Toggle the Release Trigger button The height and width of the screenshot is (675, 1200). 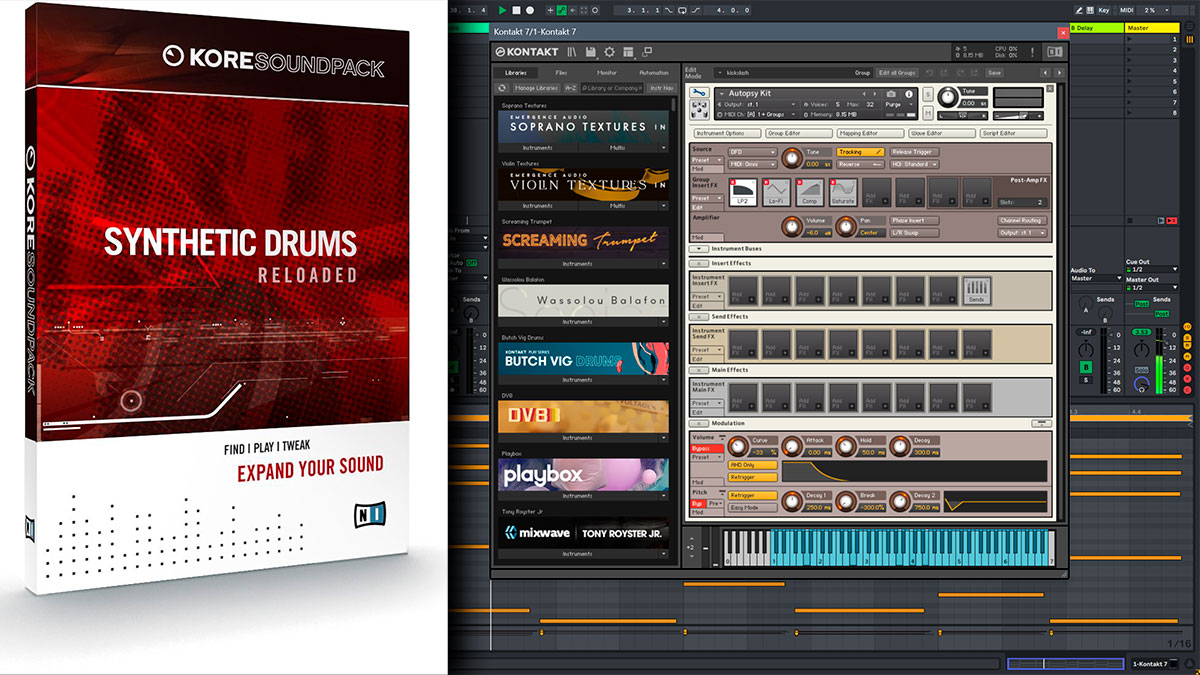pos(915,152)
